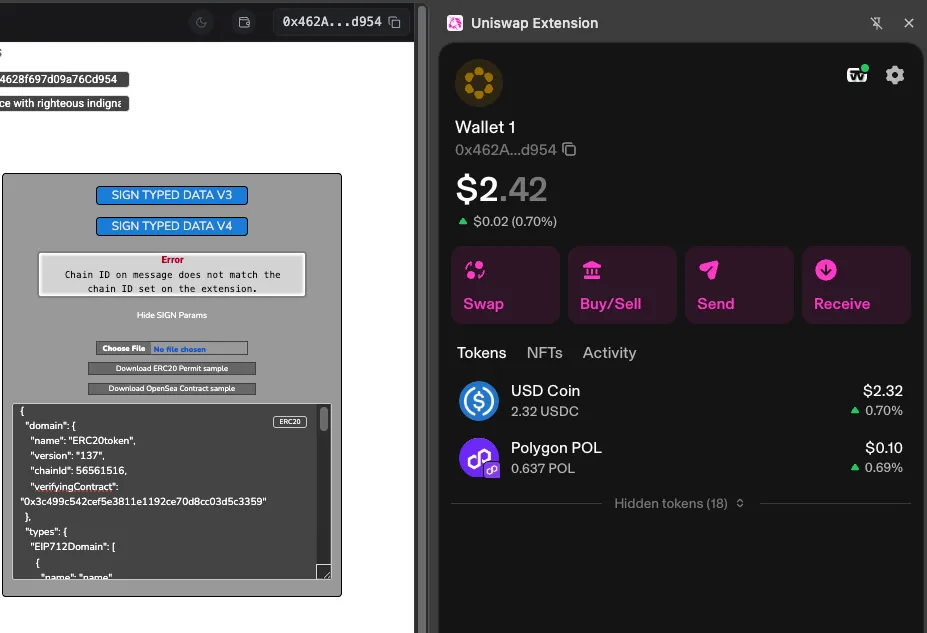The image size is (927, 633).
Task: Click SIGN TYPED DATA V4
Action: point(171,226)
